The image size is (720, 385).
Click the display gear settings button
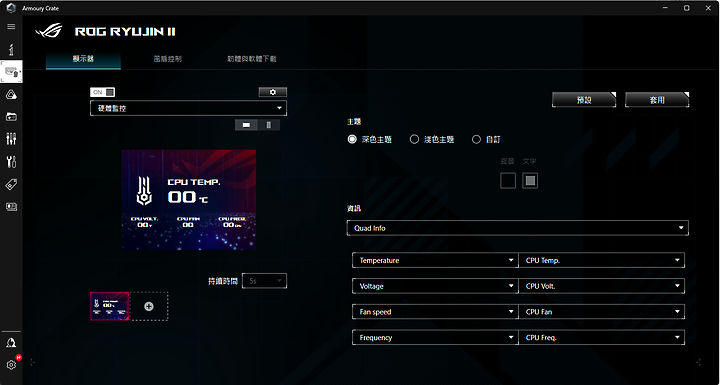[273, 92]
